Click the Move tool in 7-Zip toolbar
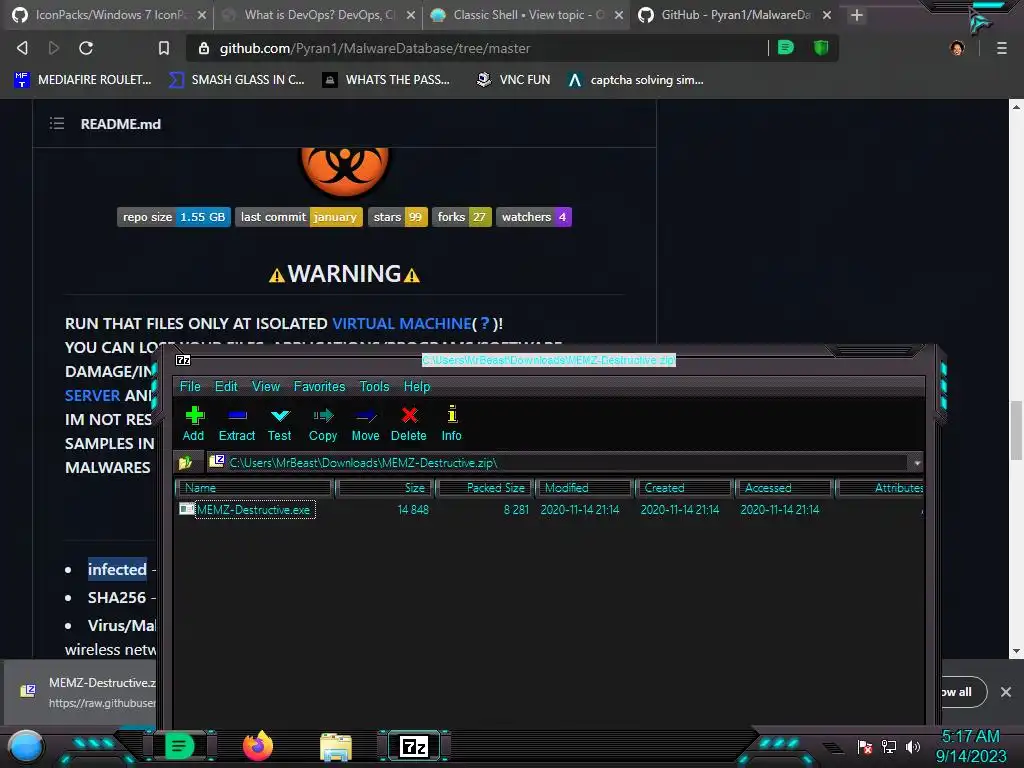This screenshot has width=1024, height=768. [x=365, y=424]
